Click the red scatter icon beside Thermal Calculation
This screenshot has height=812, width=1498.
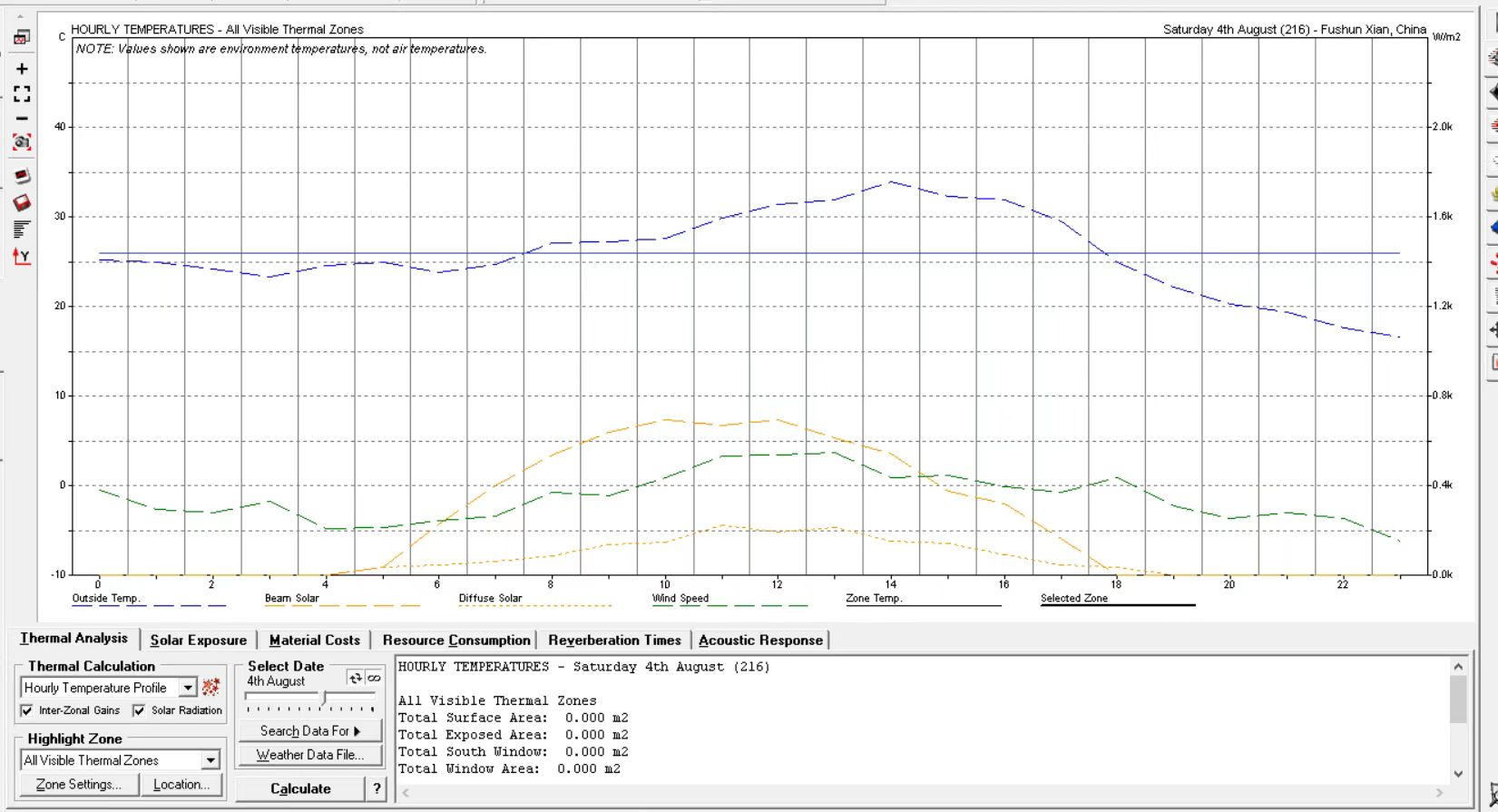point(211,688)
